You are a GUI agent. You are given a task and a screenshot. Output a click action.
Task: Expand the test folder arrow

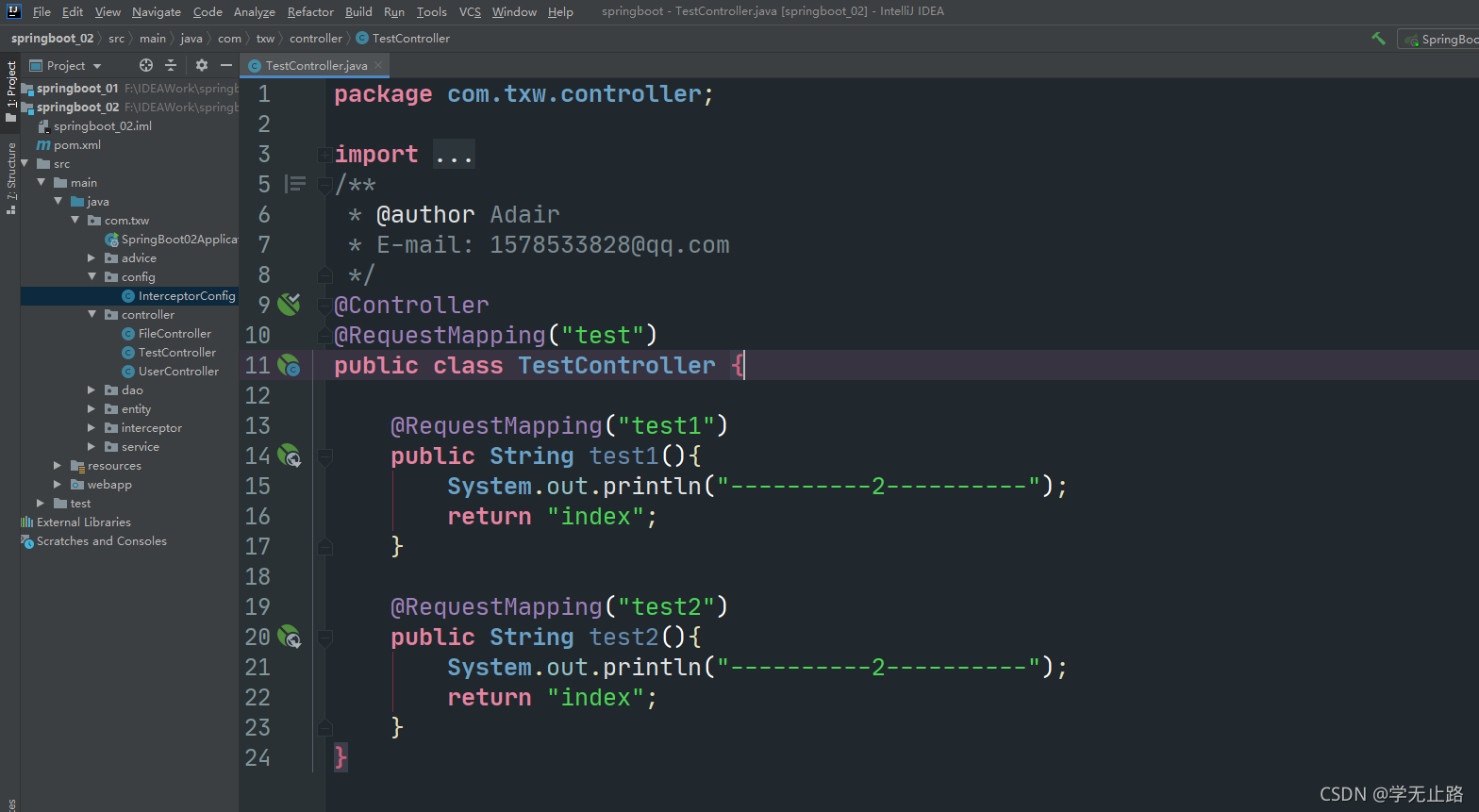tap(41, 503)
